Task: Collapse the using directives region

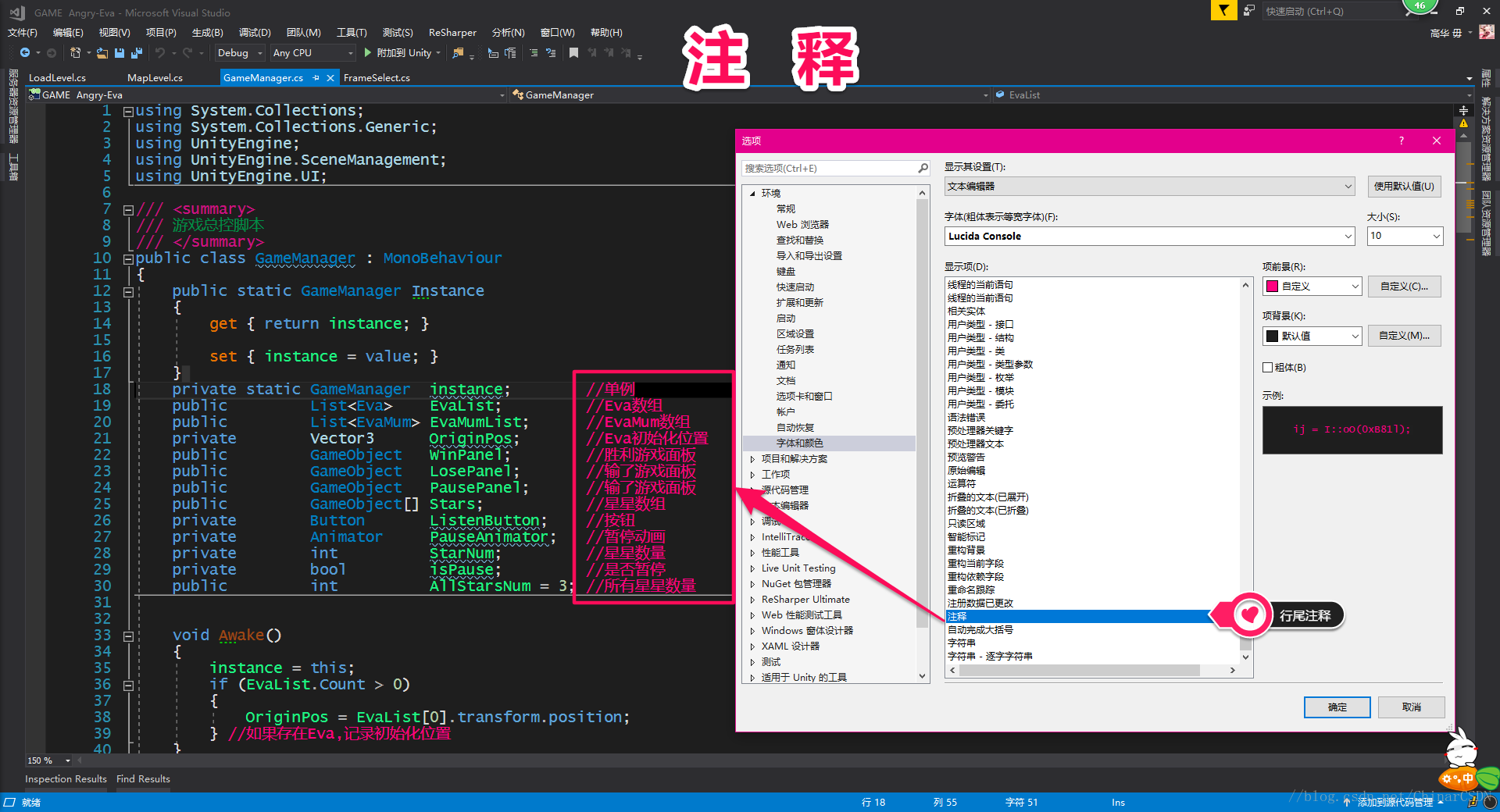Action: click(x=128, y=111)
